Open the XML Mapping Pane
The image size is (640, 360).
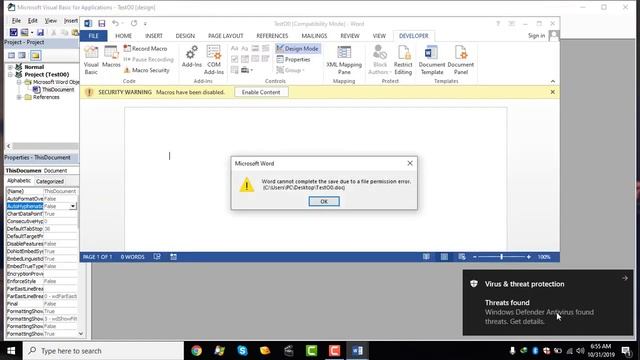pos(344,60)
